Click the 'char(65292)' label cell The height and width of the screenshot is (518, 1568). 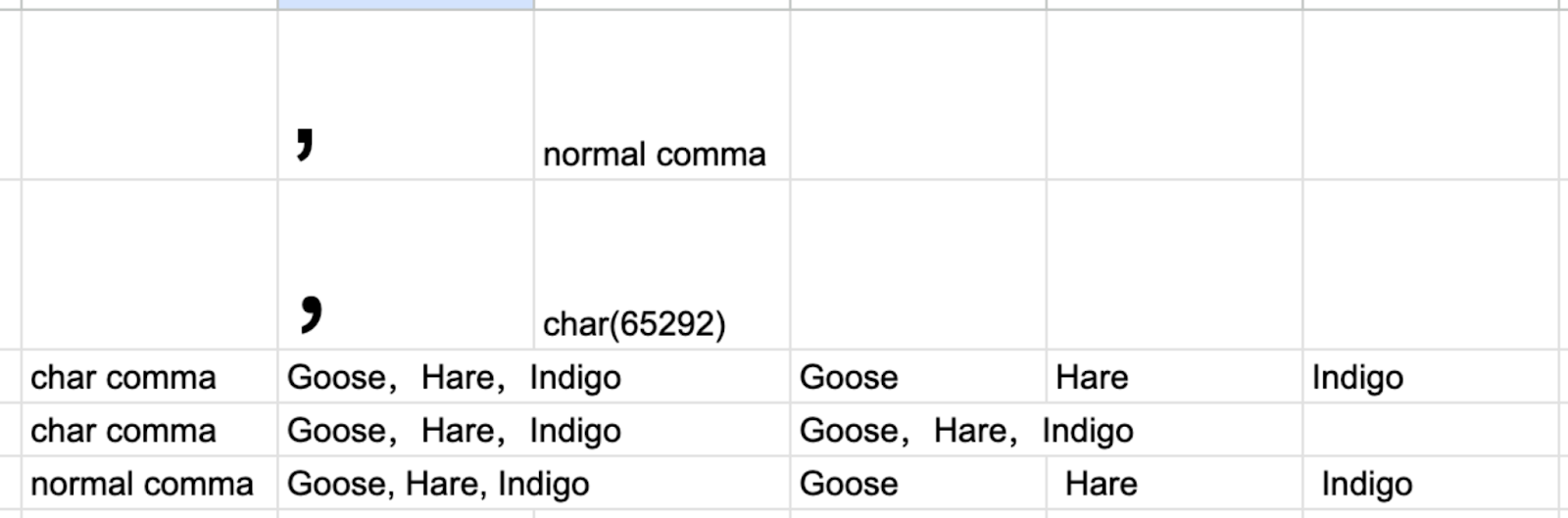634,324
